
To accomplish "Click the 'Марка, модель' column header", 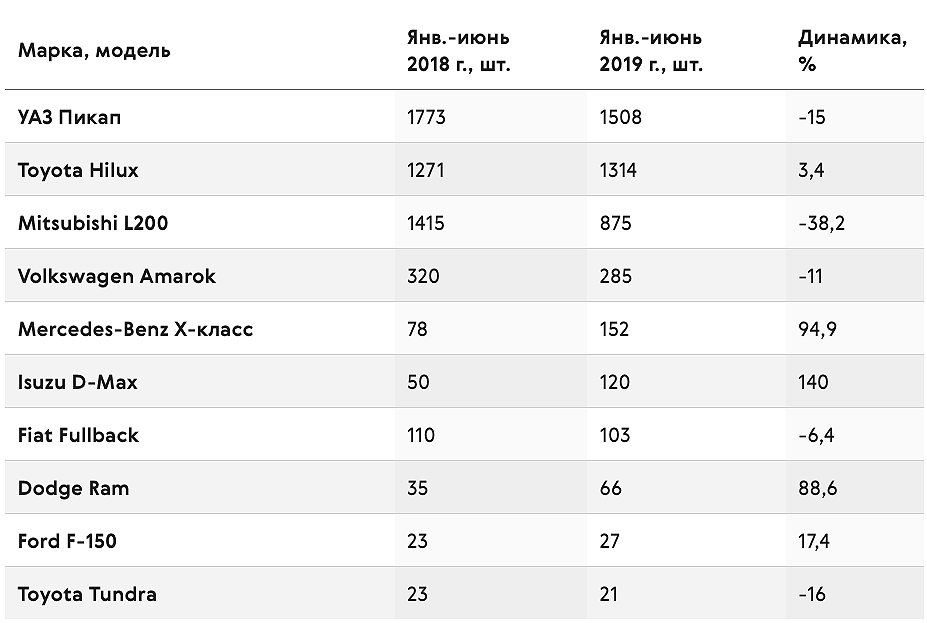I will coord(94,51).
